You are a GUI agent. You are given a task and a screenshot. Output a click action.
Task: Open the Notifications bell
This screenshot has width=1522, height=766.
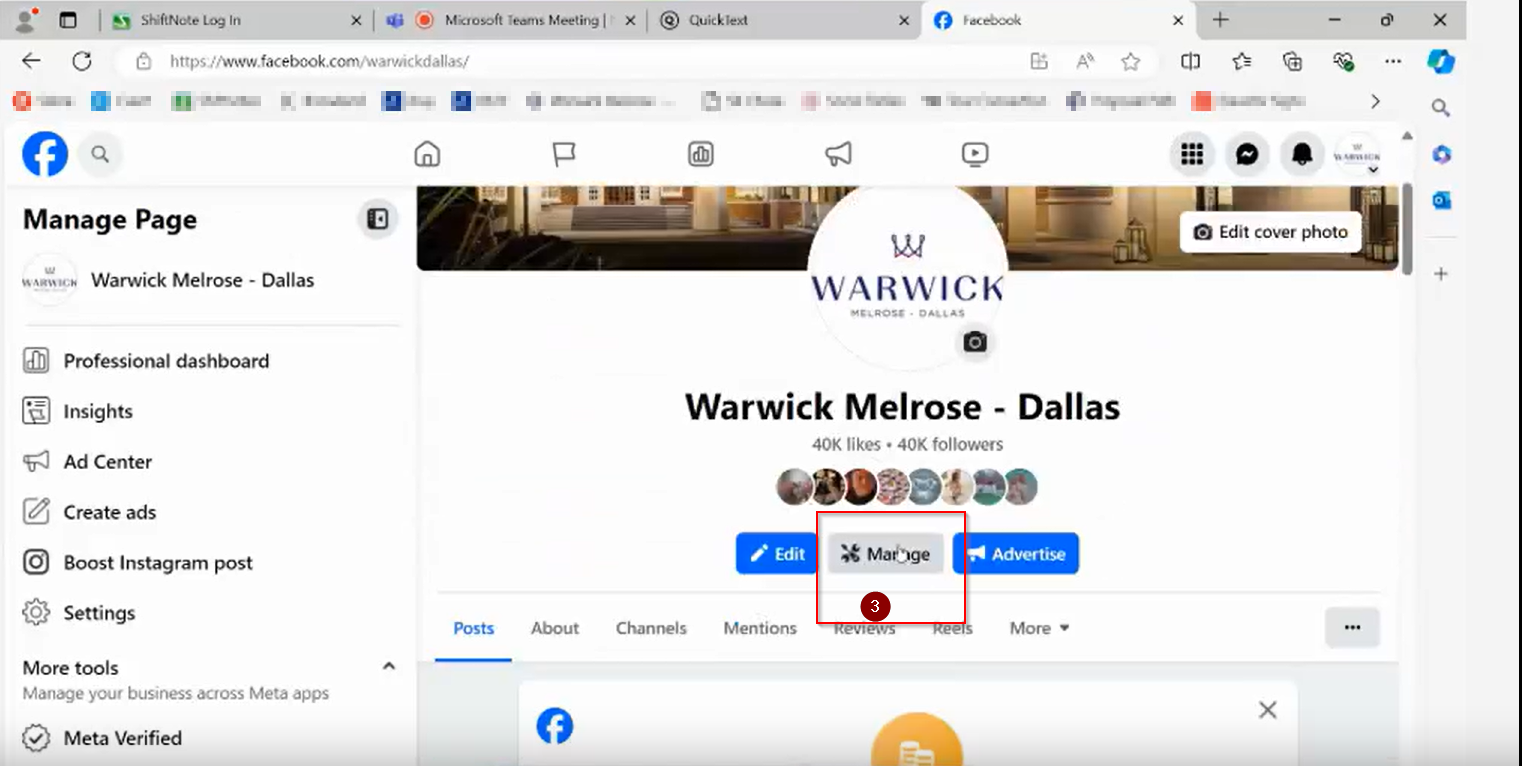coord(1302,154)
